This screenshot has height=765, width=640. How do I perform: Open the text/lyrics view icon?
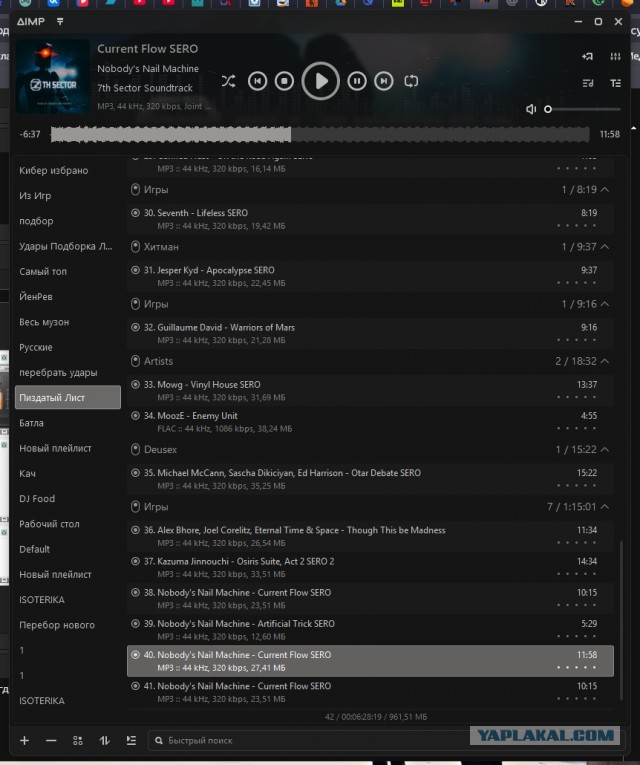(x=616, y=83)
